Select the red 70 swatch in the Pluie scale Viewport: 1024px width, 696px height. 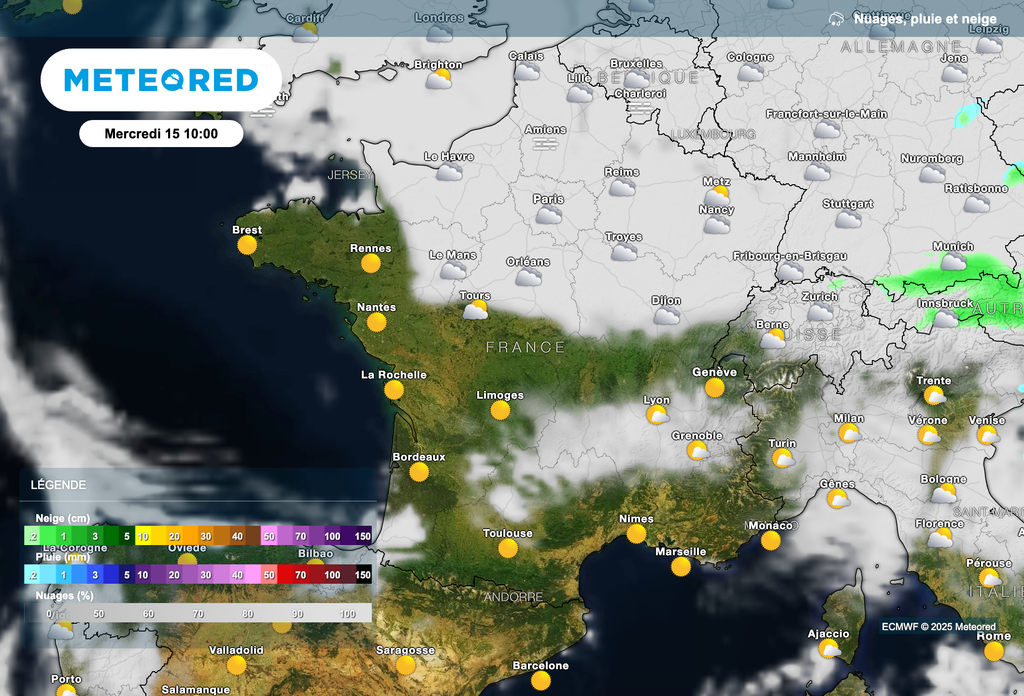point(300,575)
